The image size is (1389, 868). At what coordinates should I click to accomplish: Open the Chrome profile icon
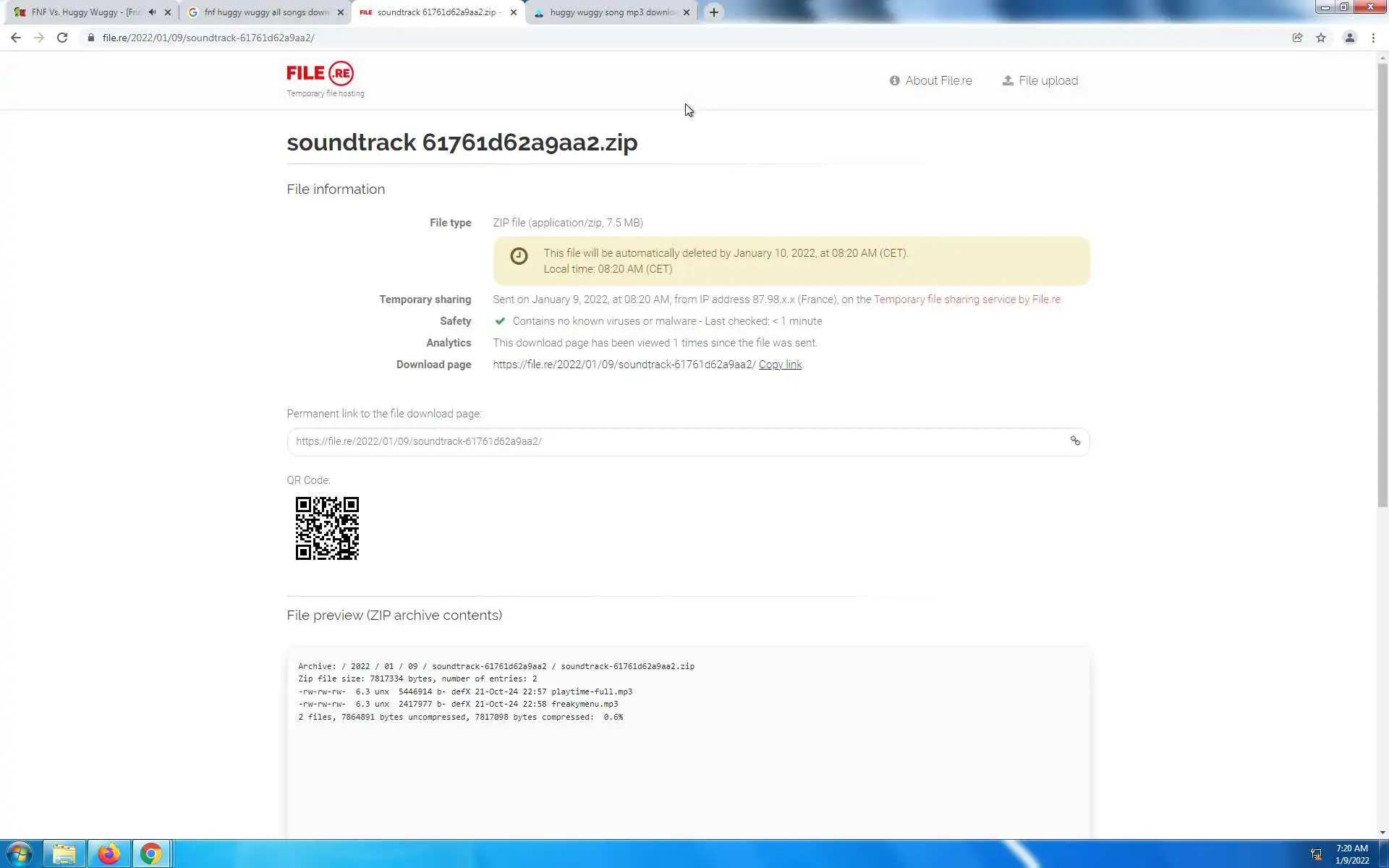click(1349, 38)
